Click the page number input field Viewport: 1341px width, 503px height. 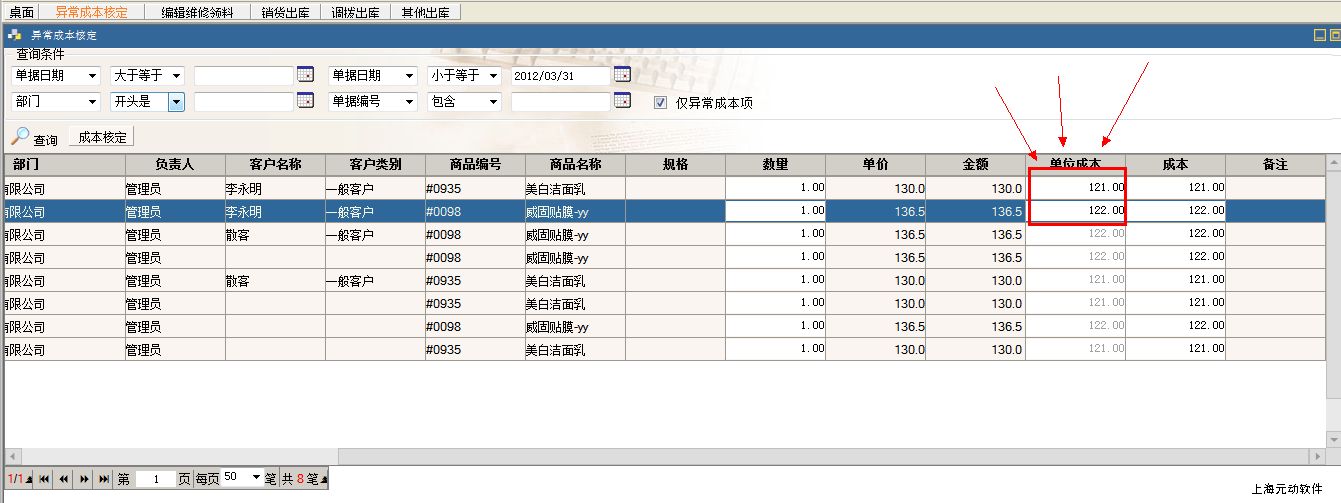(x=155, y=479)
